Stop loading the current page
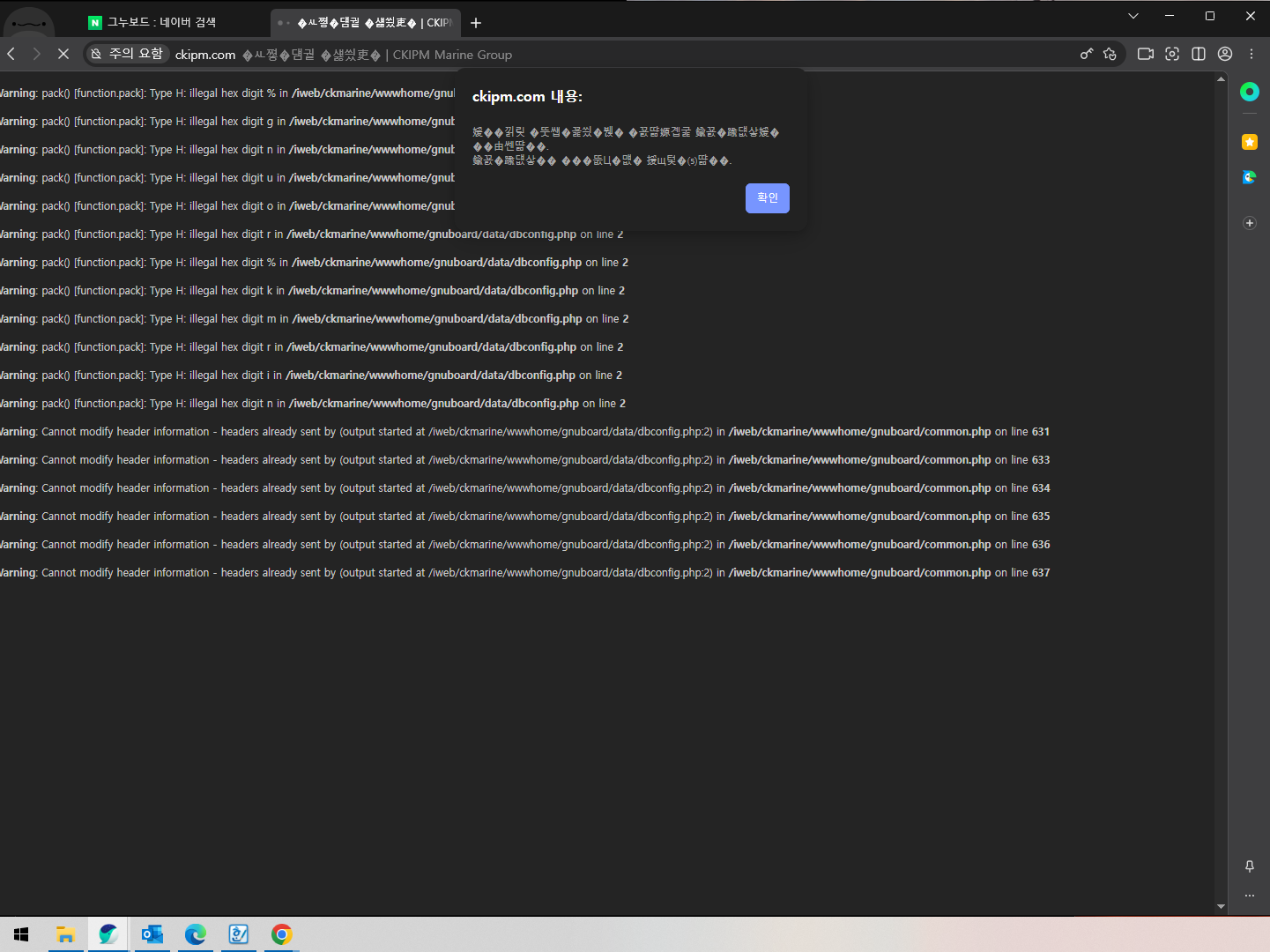 (x=63, y=55)
